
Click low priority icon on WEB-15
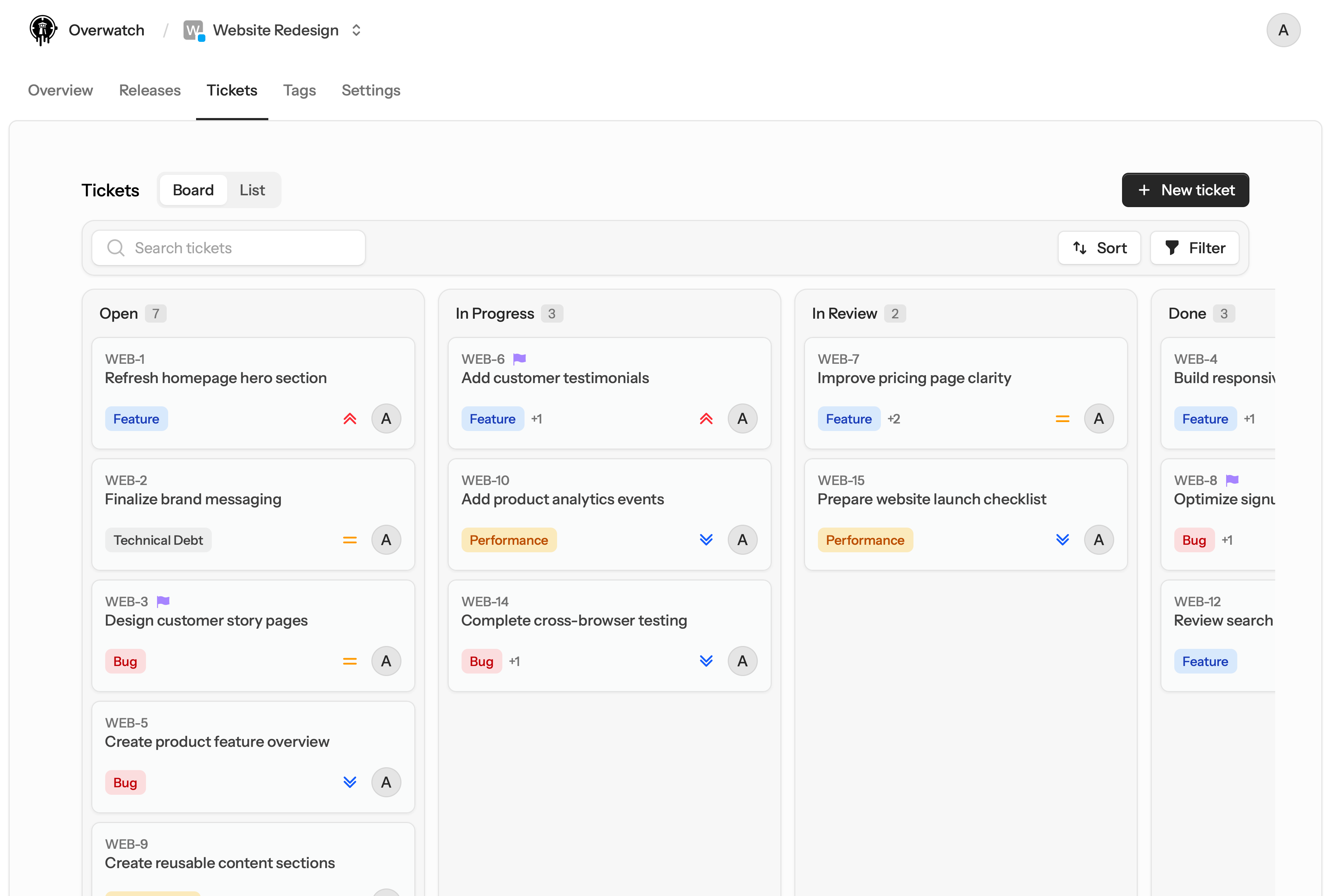click(1062, 540)
